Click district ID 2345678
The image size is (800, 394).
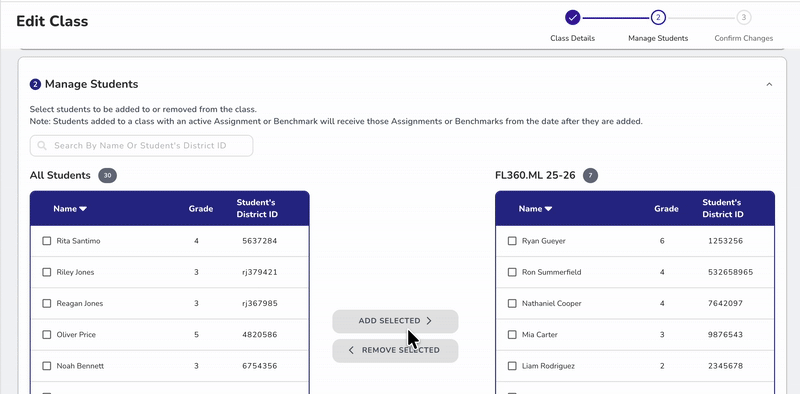pyautogui.click(x=726, y=366)
